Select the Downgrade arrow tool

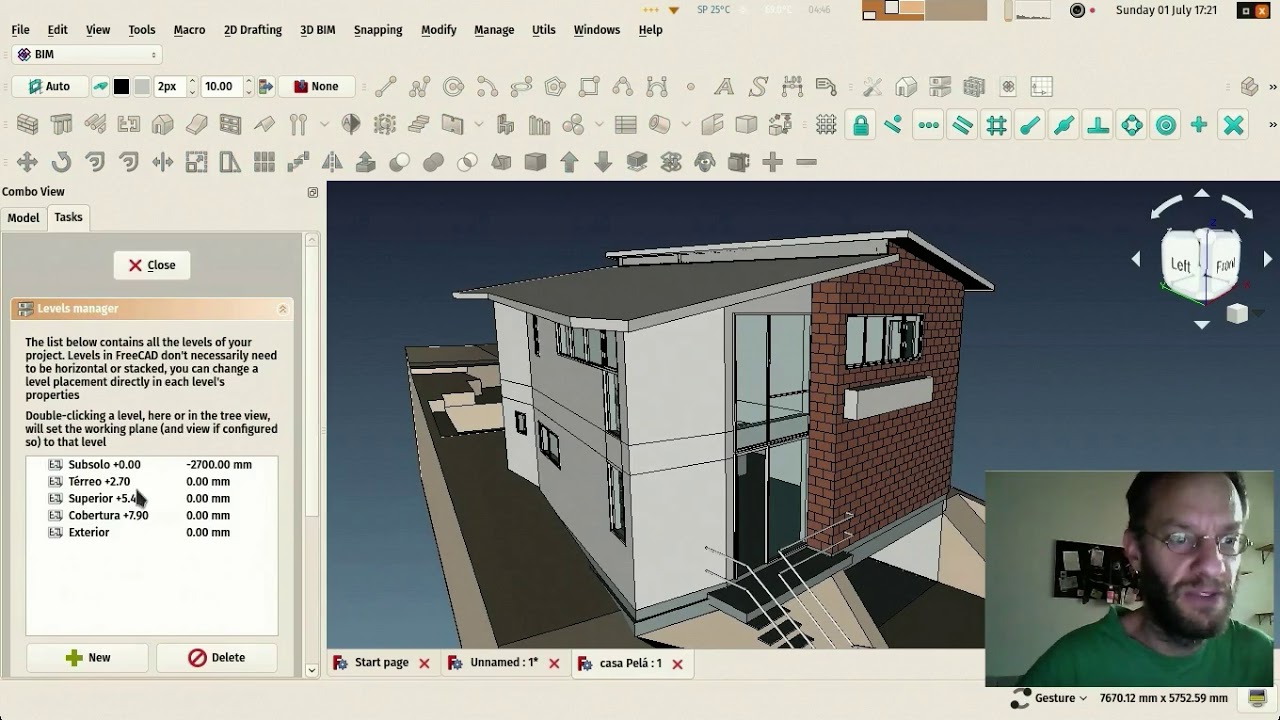pyautogui.click(x=603, y=162)
